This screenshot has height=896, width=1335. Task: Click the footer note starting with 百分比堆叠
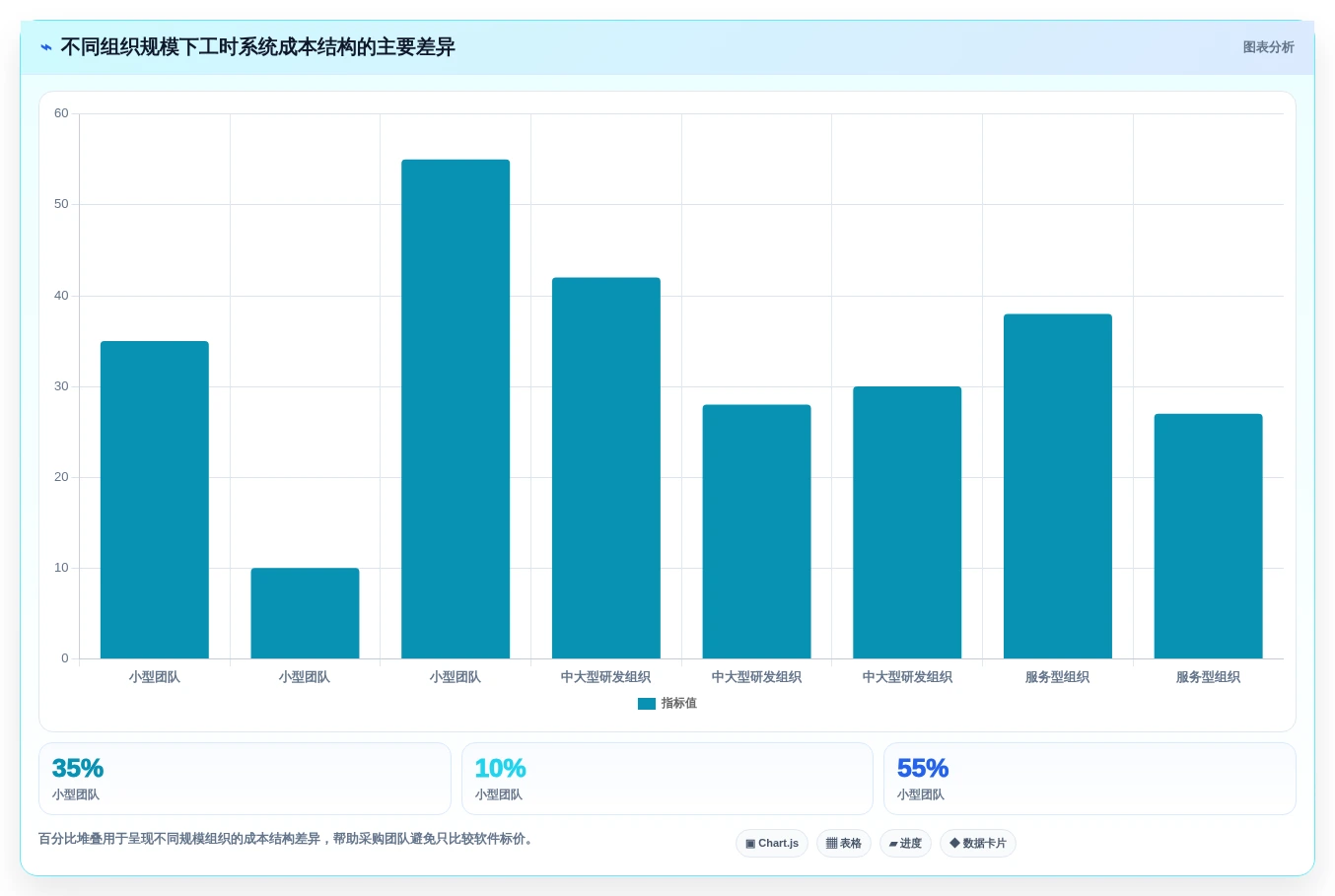pos(288,840)
